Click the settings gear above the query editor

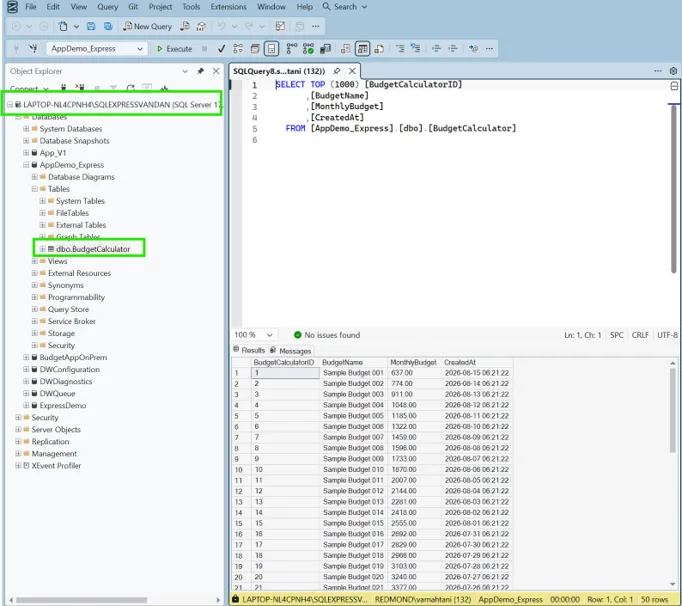tap(673, 70)
